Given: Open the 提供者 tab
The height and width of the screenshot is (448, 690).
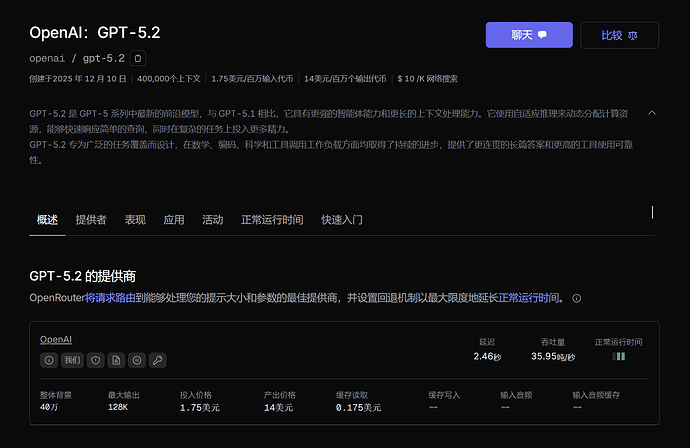Looking at the screenshot, I should [x=91, y=220].
